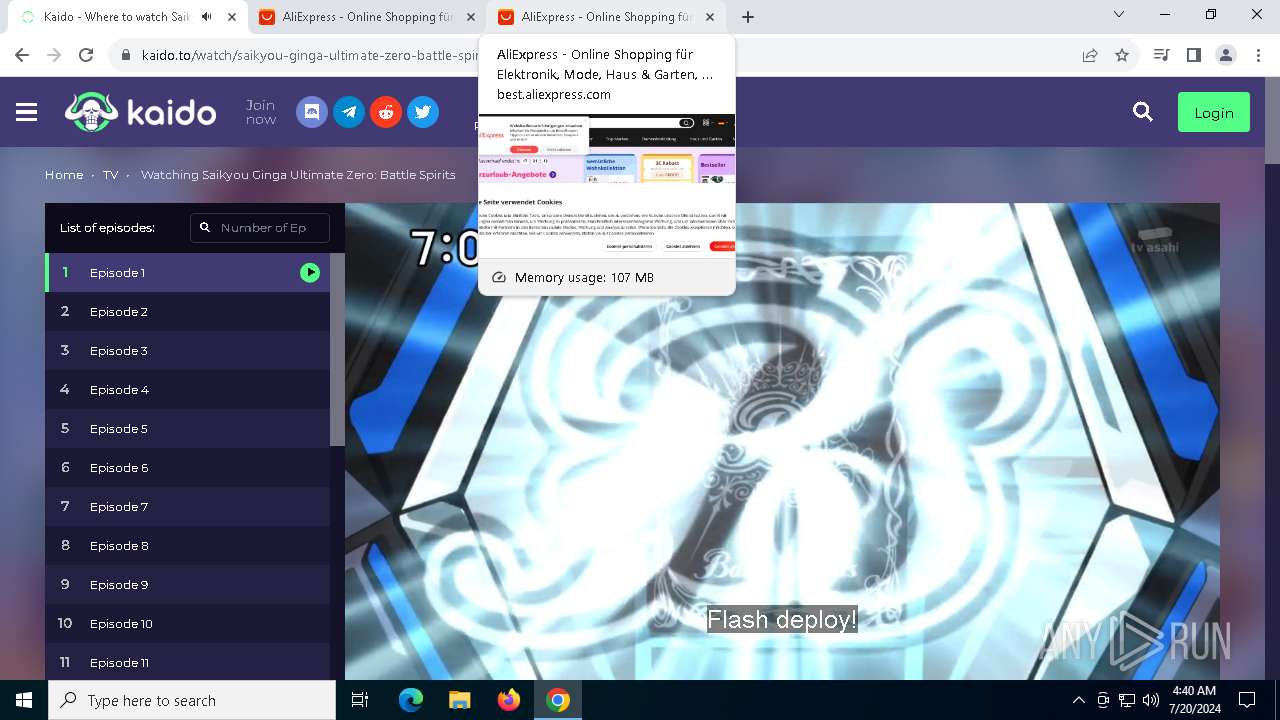
Task: Open the Windows Start menu
Action: (x=24, y=700)
